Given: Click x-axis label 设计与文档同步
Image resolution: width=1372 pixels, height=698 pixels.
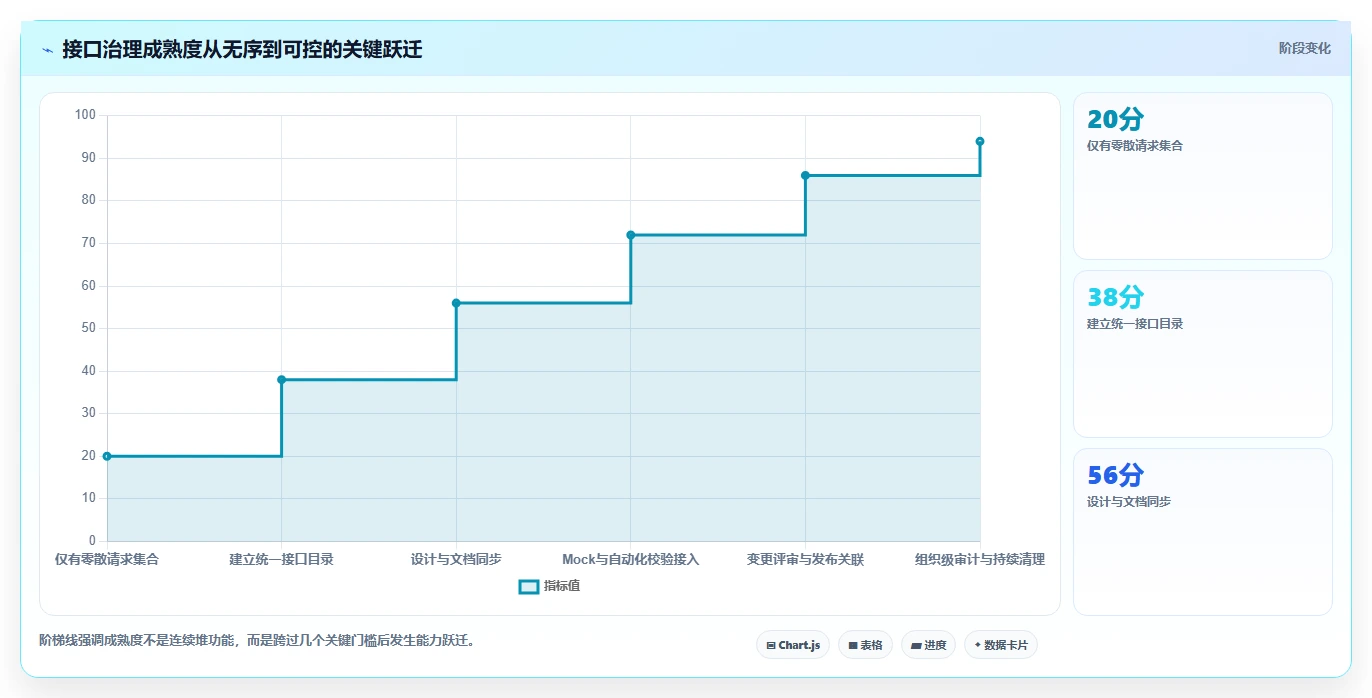Looking at the screenshot, I should tap(456, 559).
